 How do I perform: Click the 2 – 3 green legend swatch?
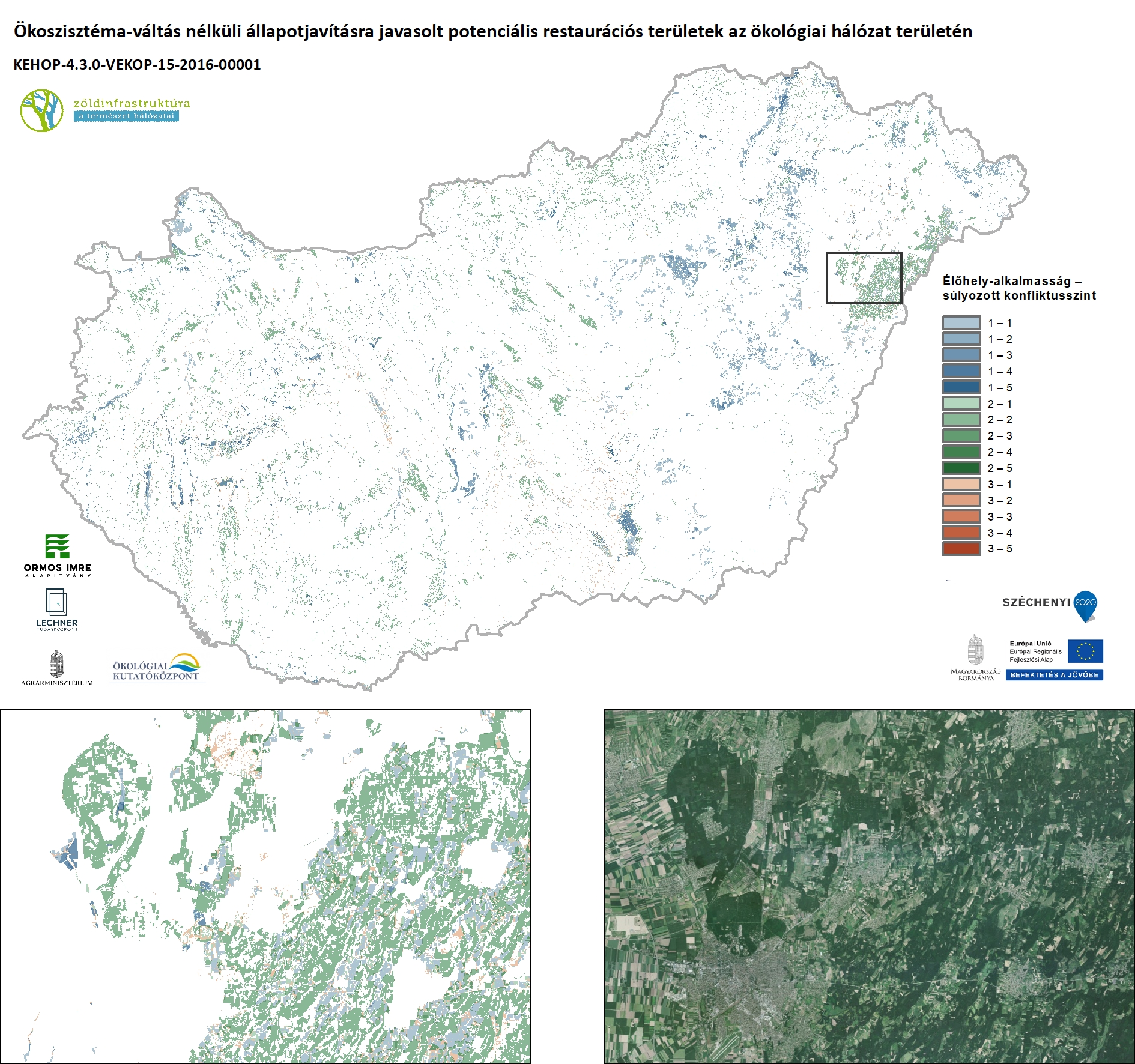(x=961, y=436)
